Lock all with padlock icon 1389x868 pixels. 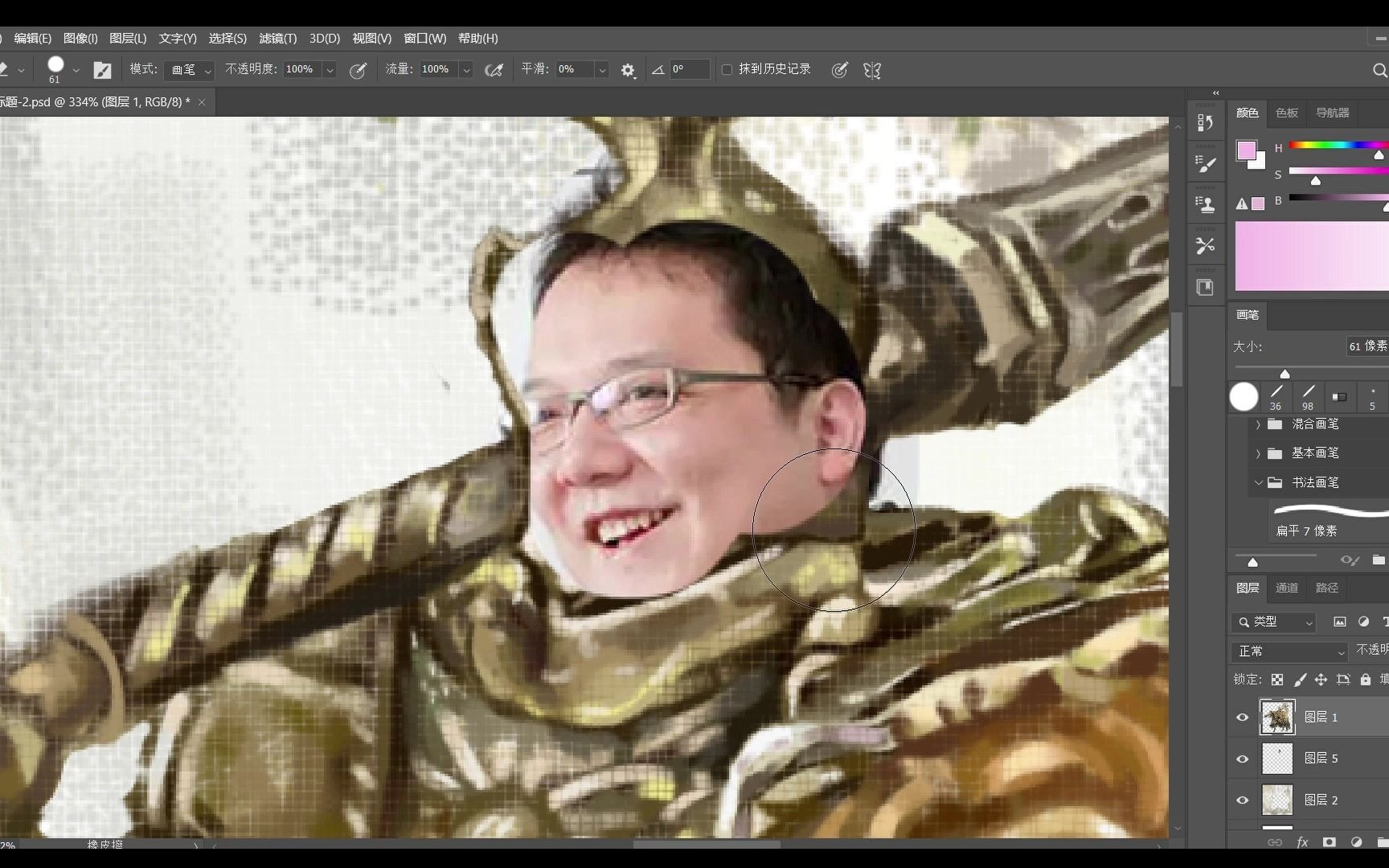tap(1365, 679)
